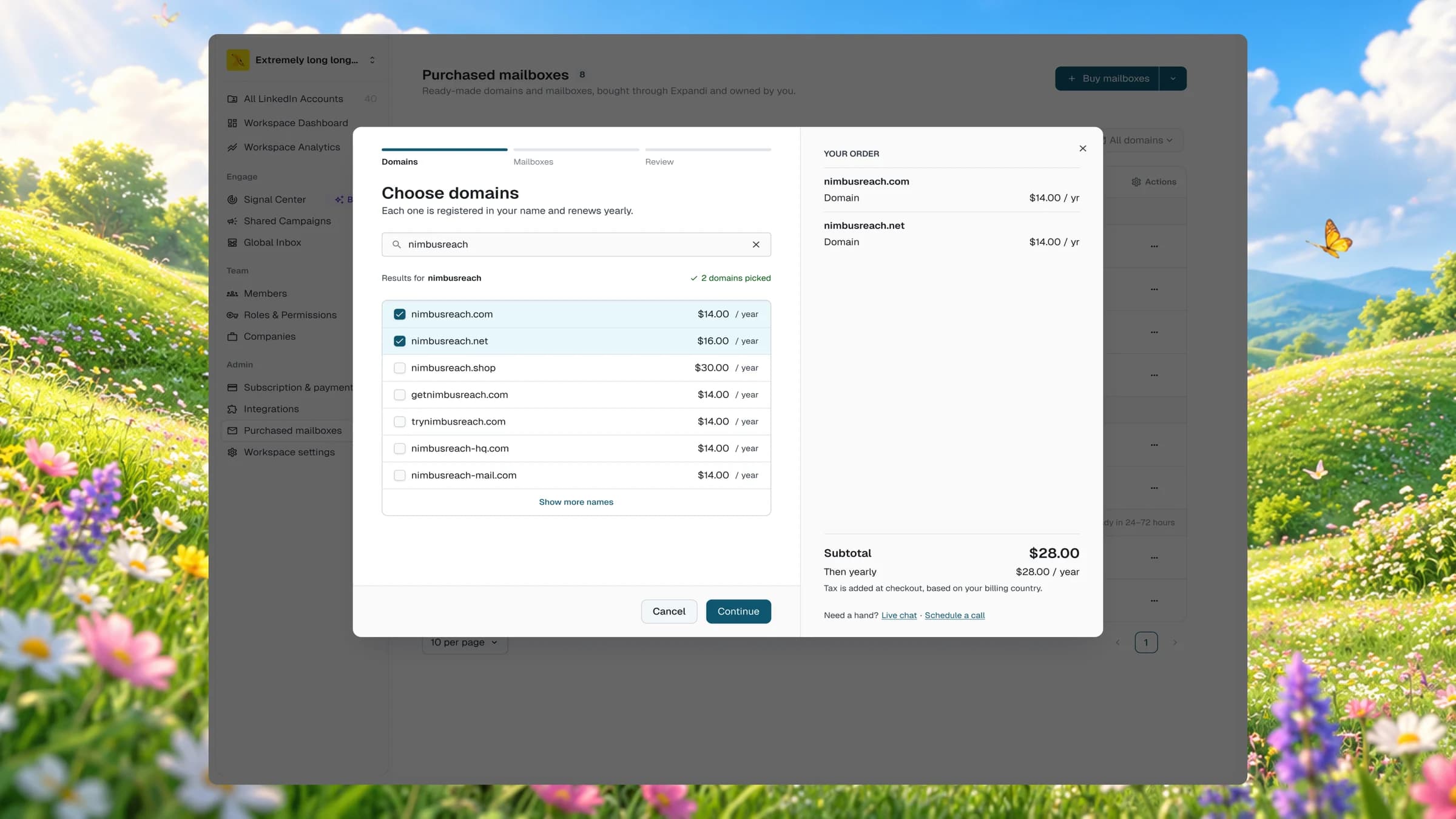
Task: Check getnimbusreach.com checkbox
Action: (400, 395)
